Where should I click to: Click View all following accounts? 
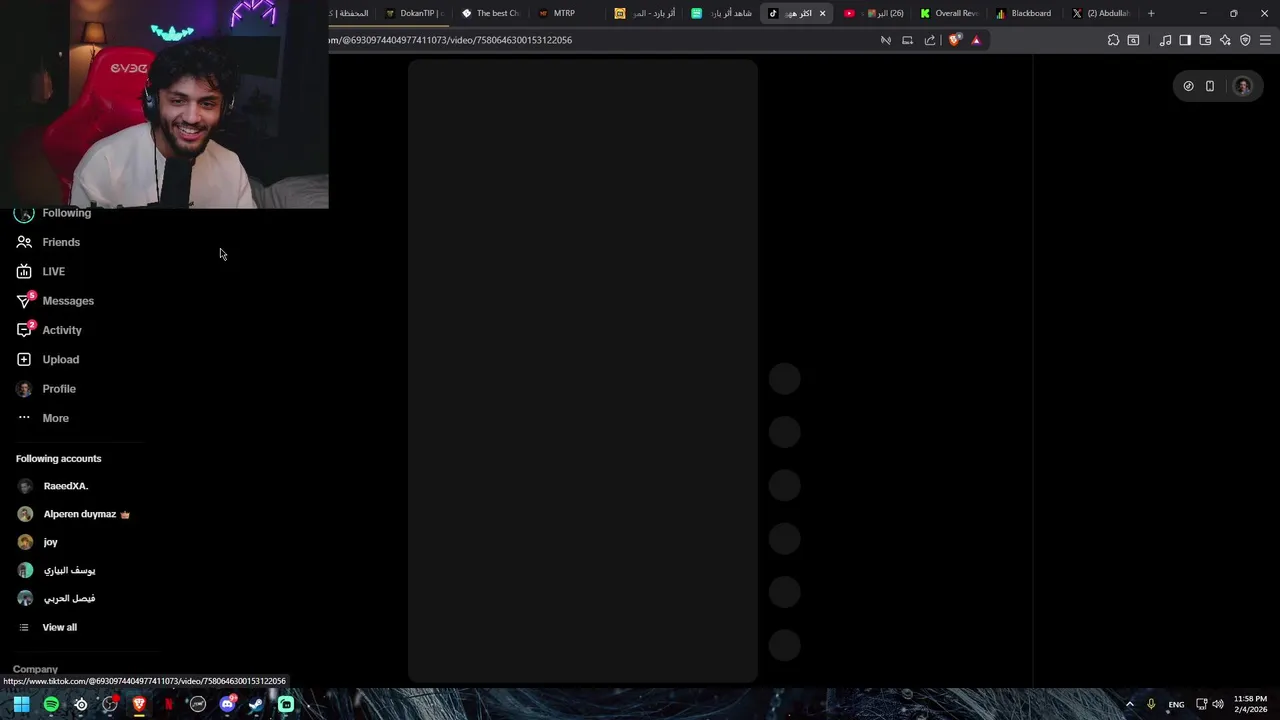(59, 627)
